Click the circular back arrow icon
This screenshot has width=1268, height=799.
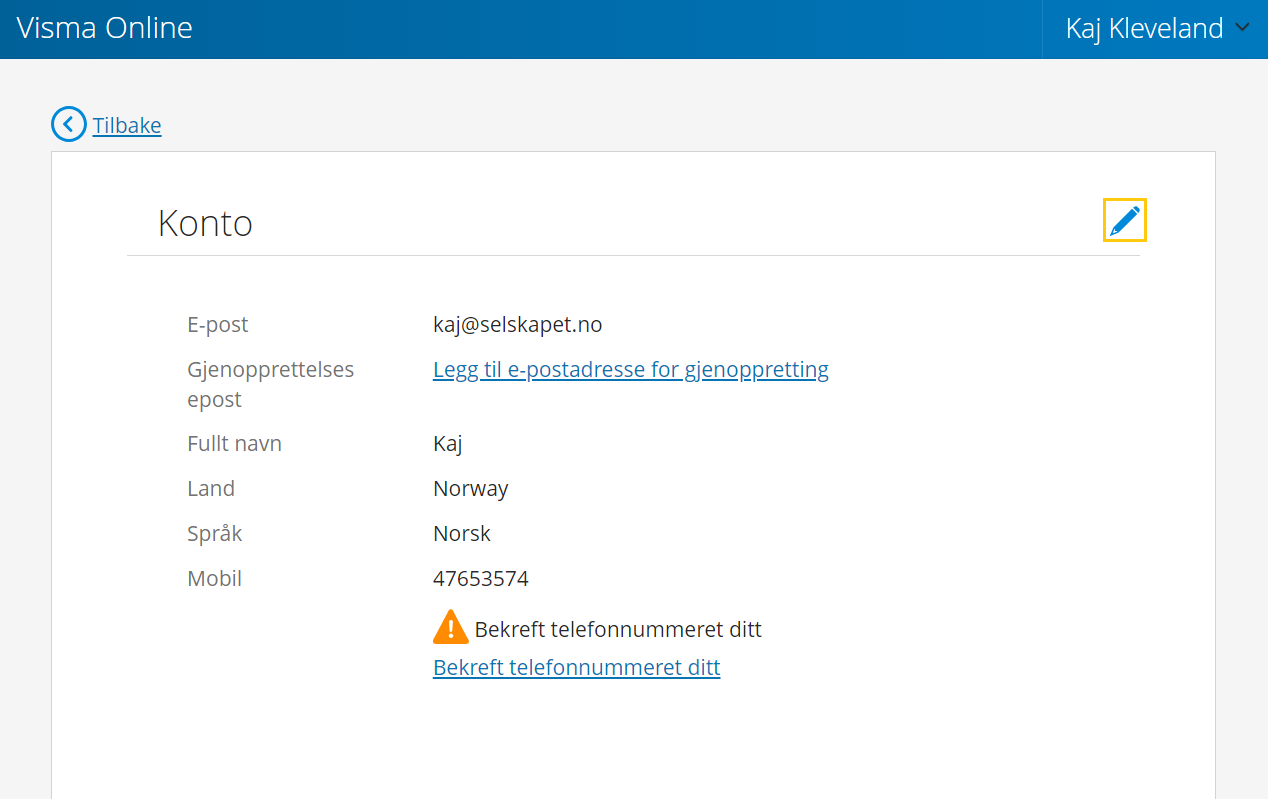(x=68, y=124)
